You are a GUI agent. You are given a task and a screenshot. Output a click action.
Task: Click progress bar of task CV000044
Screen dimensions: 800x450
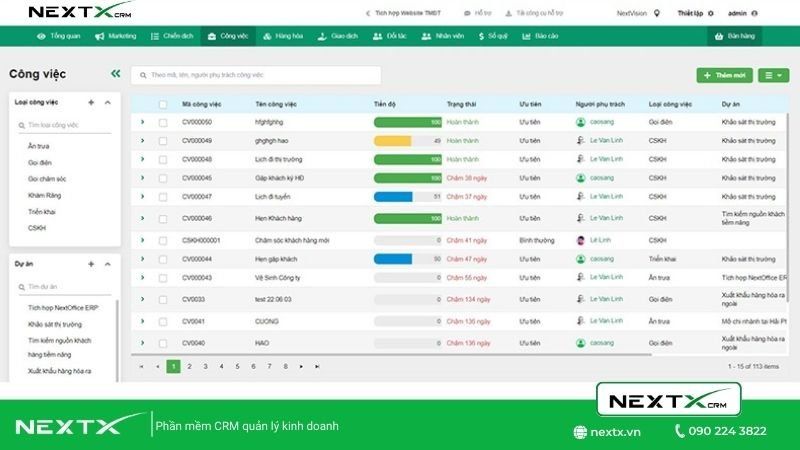(x=408, y=259)
